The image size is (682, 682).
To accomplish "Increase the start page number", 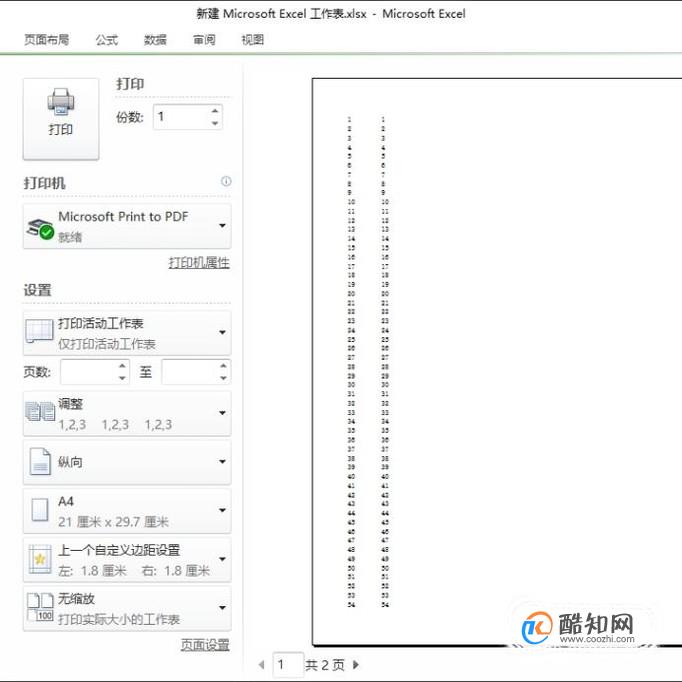I will (x=123, y=366).
